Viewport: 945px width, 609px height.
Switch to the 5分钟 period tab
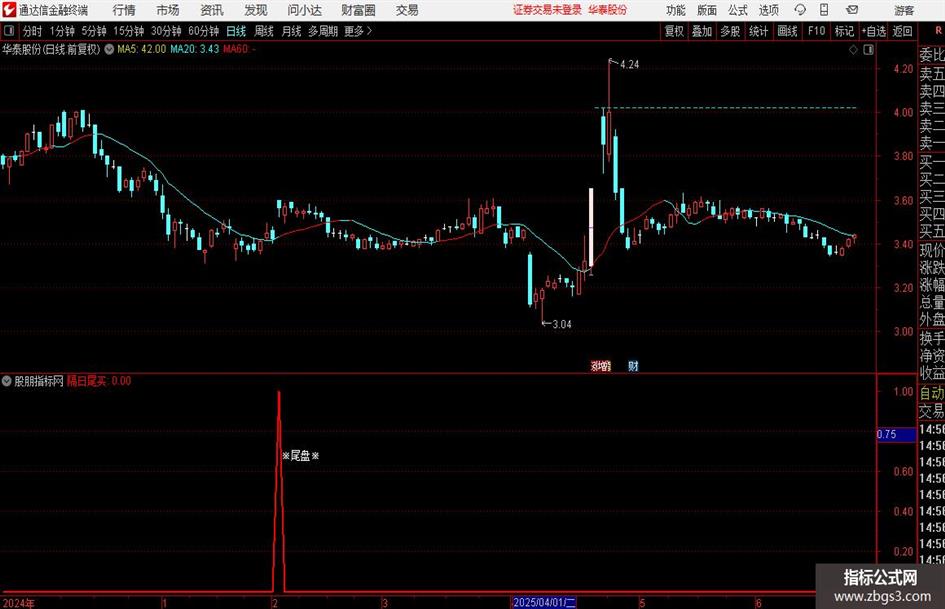coord(94,31)
